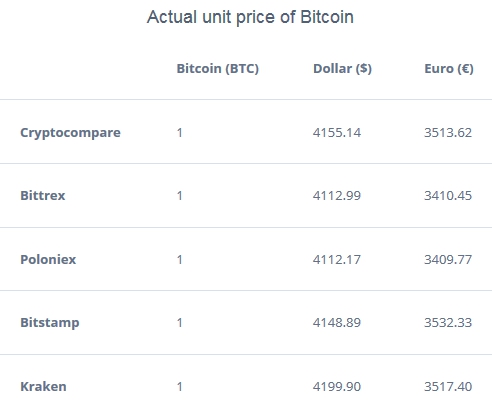Image resolution: width=492 pixels, height=406 pixels.
Task: Select Bittrex dollar price 4112.99
Action: coord(337,196)
